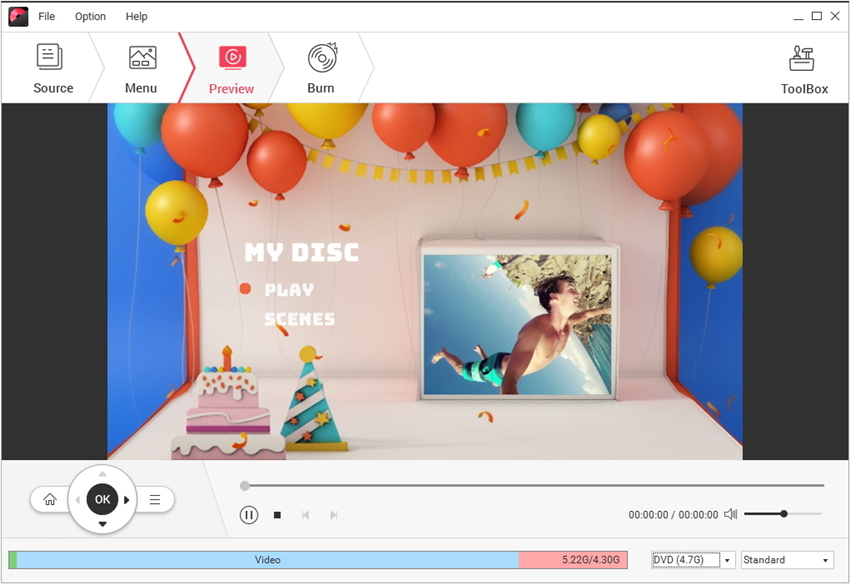The width and height of the screenshot is (850, 584).
Task: Click the remote's menu list icon
Action: click(155, 500)
